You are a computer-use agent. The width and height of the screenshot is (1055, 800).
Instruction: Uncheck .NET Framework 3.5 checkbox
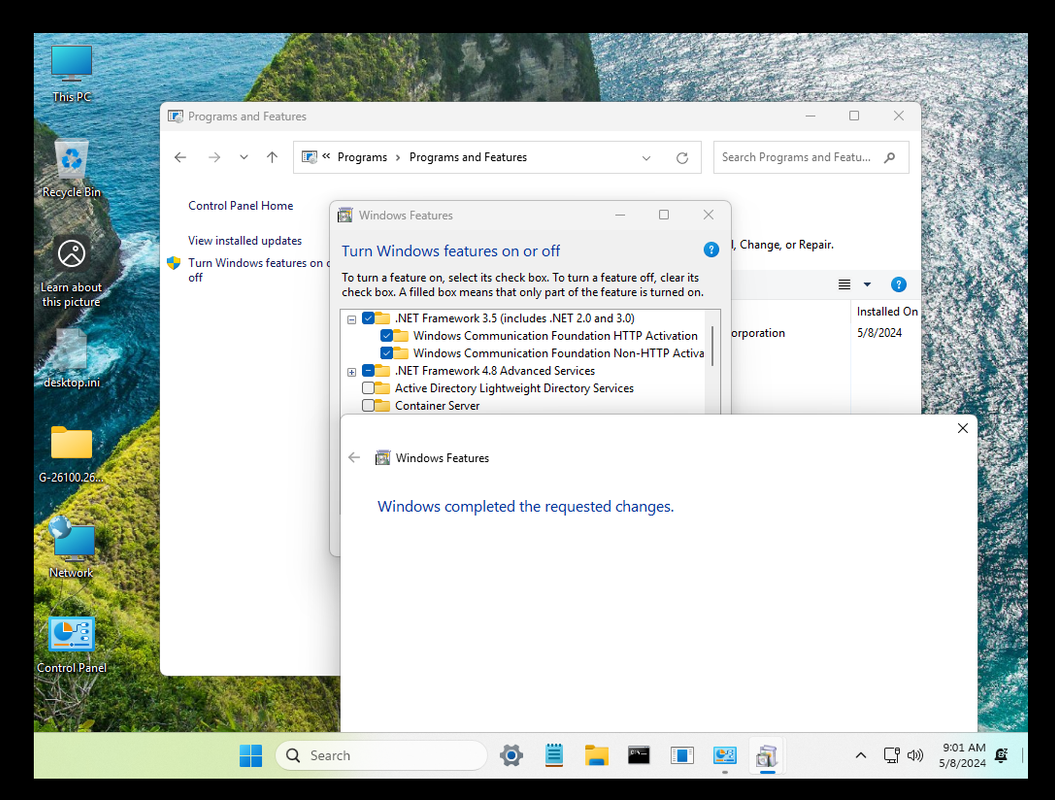(x=368, y=318)
